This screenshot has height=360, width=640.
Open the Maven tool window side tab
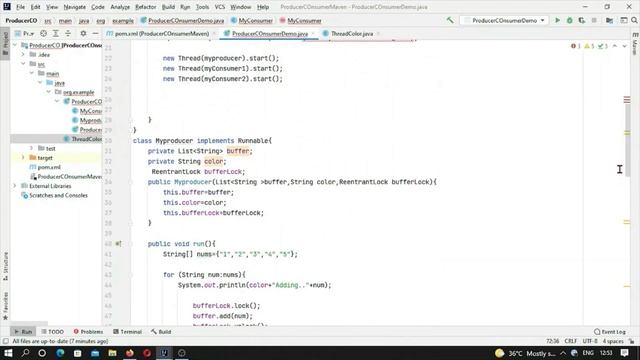coord(635,44)
